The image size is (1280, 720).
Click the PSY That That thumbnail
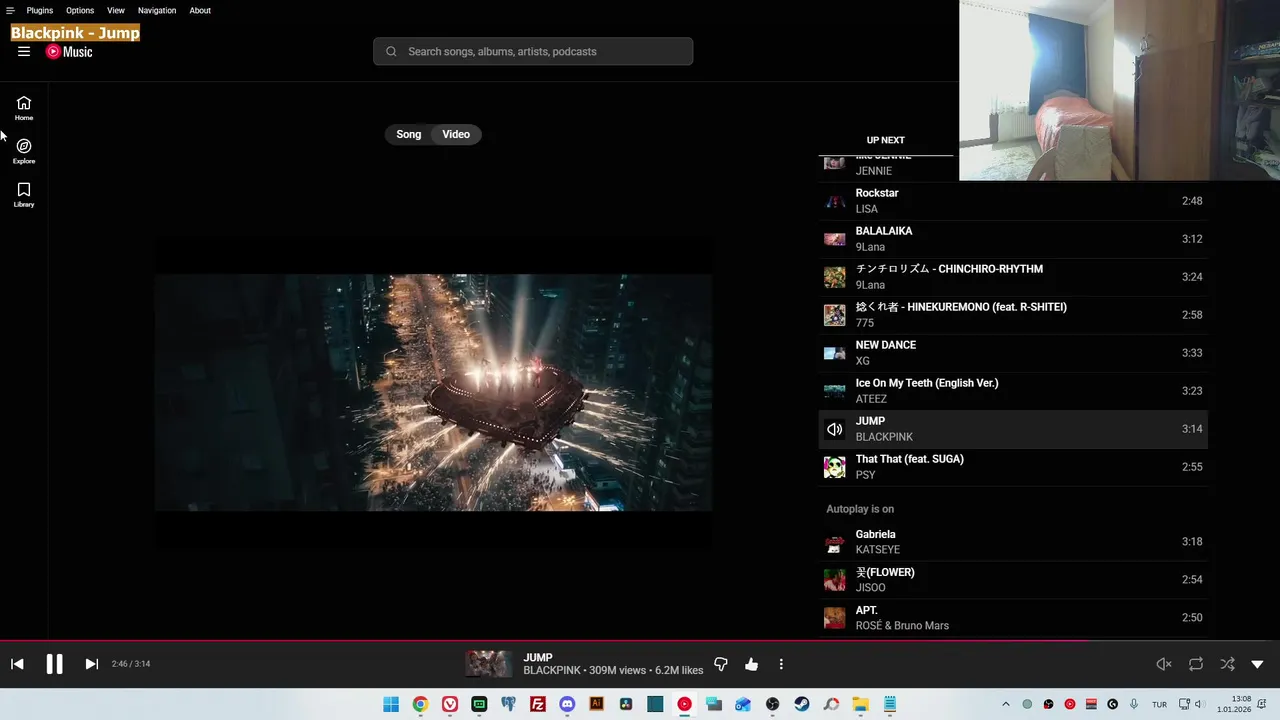(834, 467)
